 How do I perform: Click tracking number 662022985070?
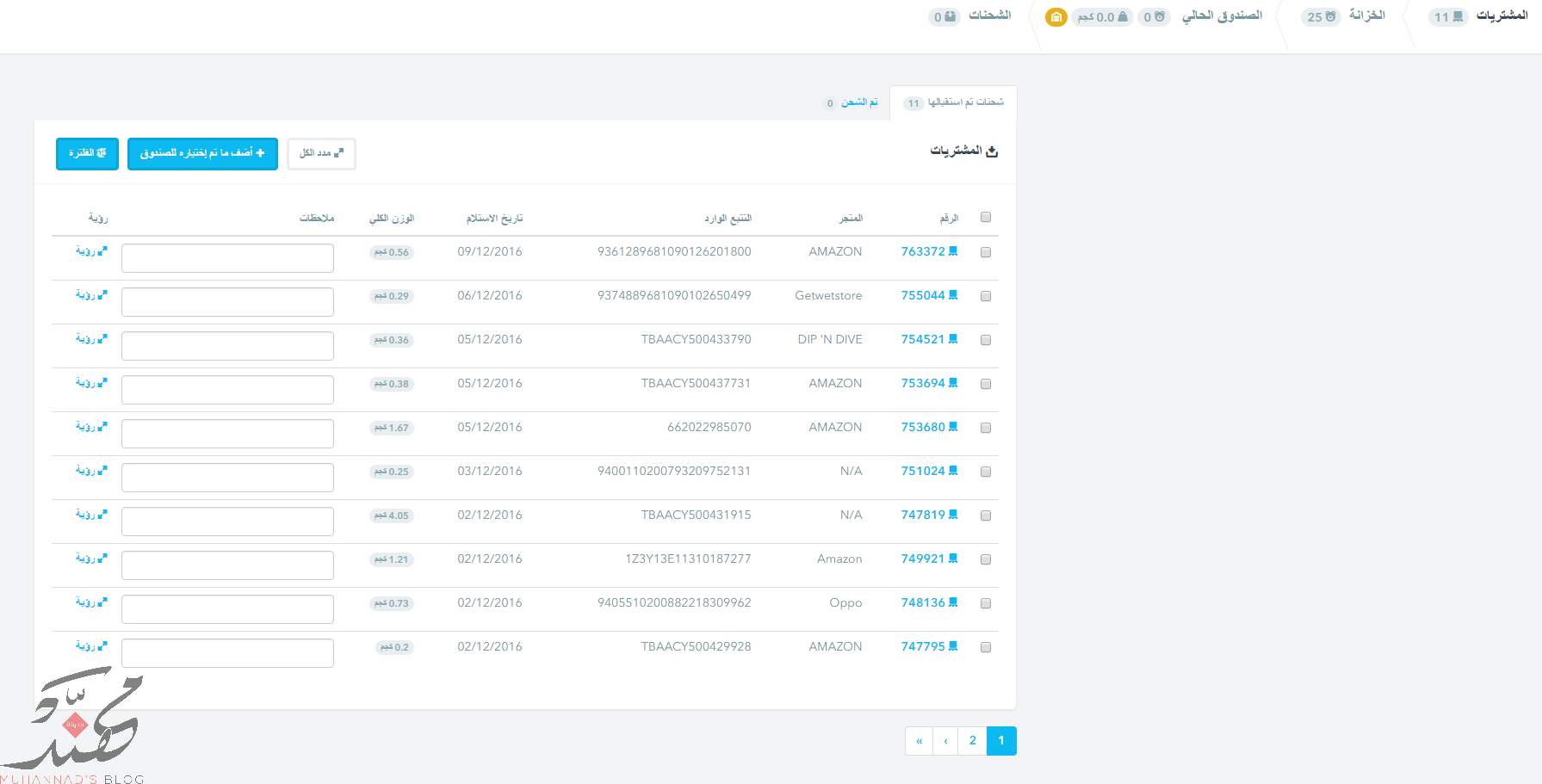pos(709,427)
